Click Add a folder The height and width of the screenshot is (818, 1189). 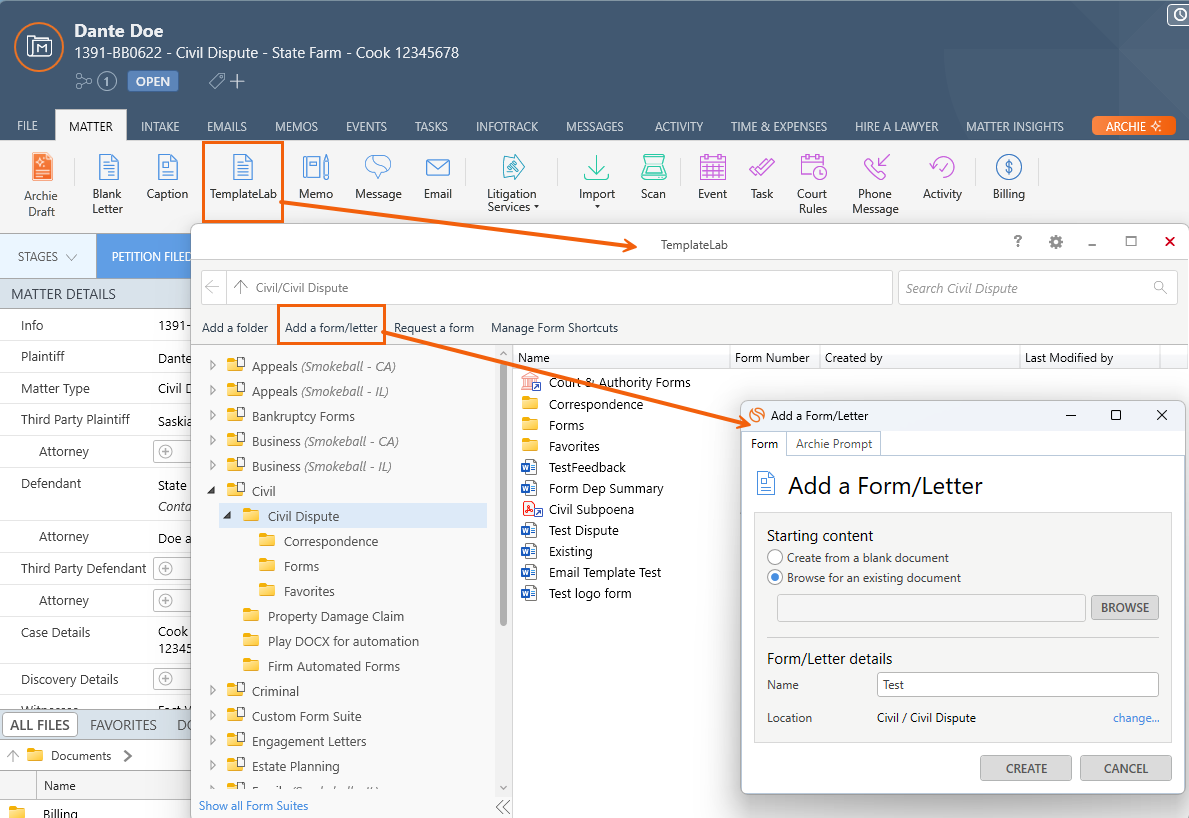click(x=235, y=328)
